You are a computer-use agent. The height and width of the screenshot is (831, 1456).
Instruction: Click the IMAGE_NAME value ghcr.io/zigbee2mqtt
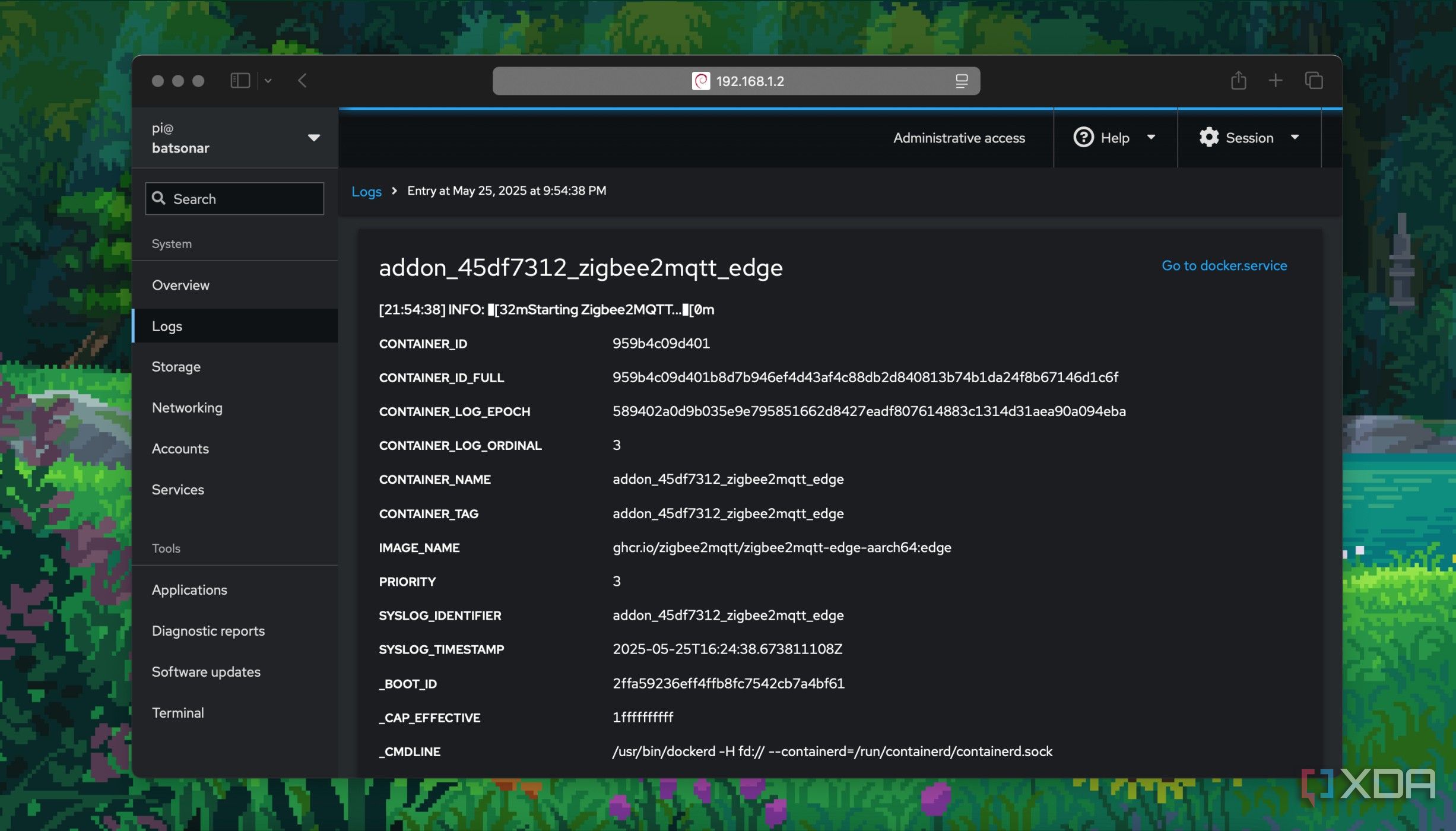pyautogui.click(x=782, y=547)
